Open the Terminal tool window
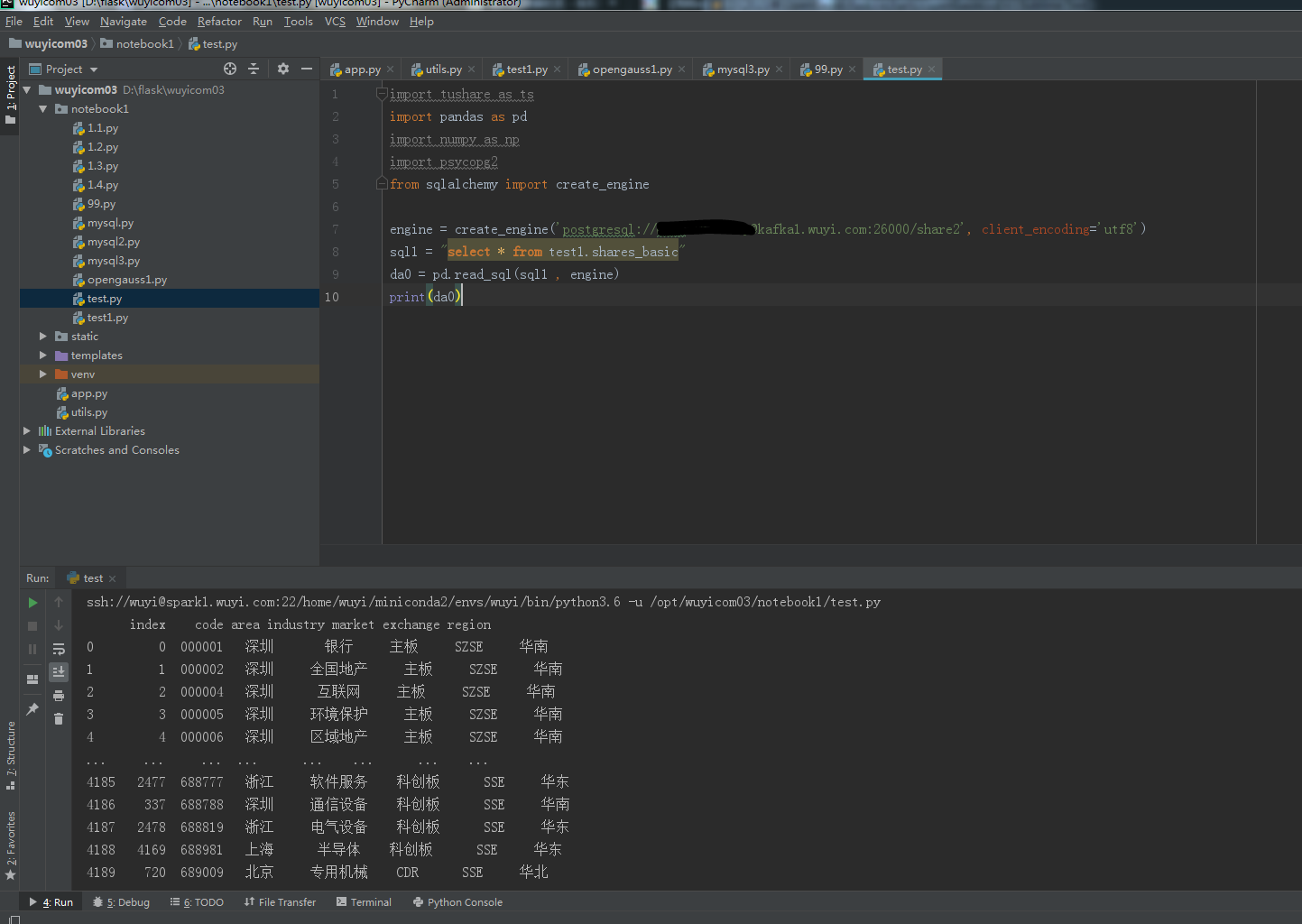 click(370, 902)
